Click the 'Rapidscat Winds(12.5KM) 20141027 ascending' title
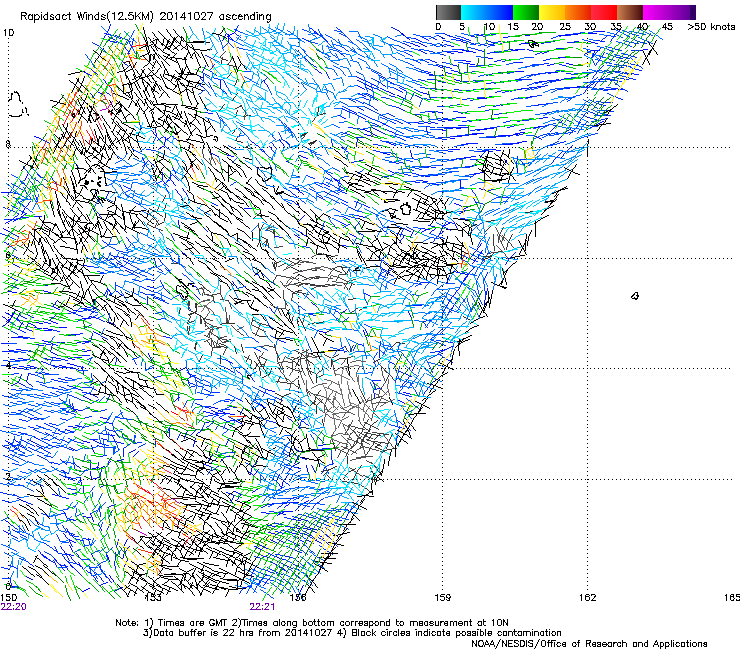 [x=146, y=17]
